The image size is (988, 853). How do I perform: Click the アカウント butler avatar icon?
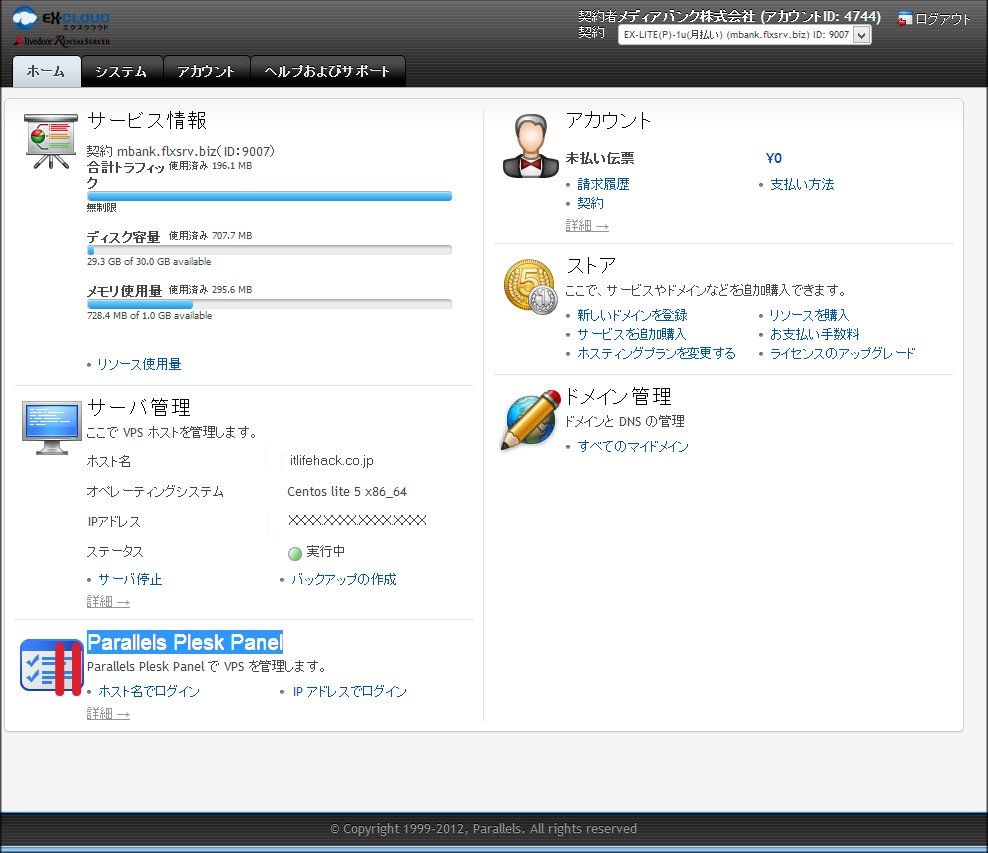point(531,146)
